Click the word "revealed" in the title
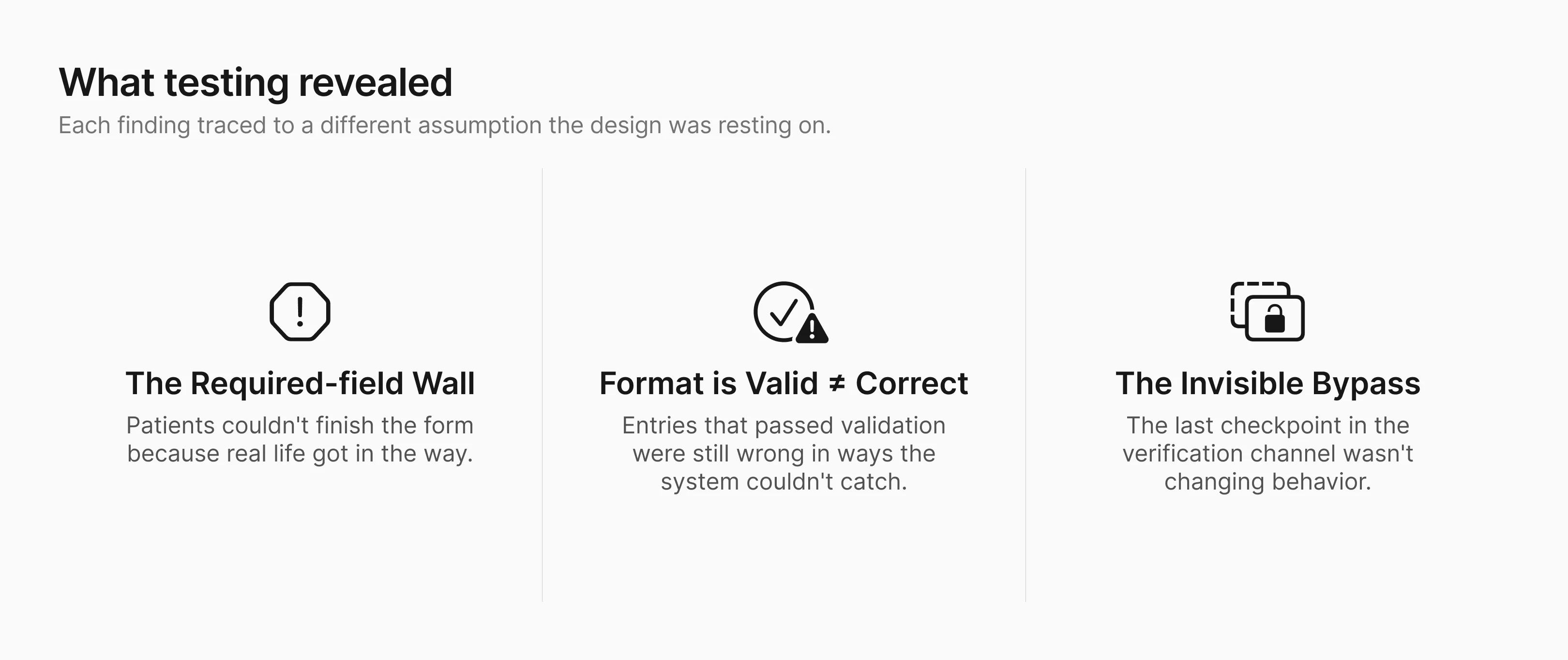This screenshot has height=660, width=1568. [x=376, y=82]
